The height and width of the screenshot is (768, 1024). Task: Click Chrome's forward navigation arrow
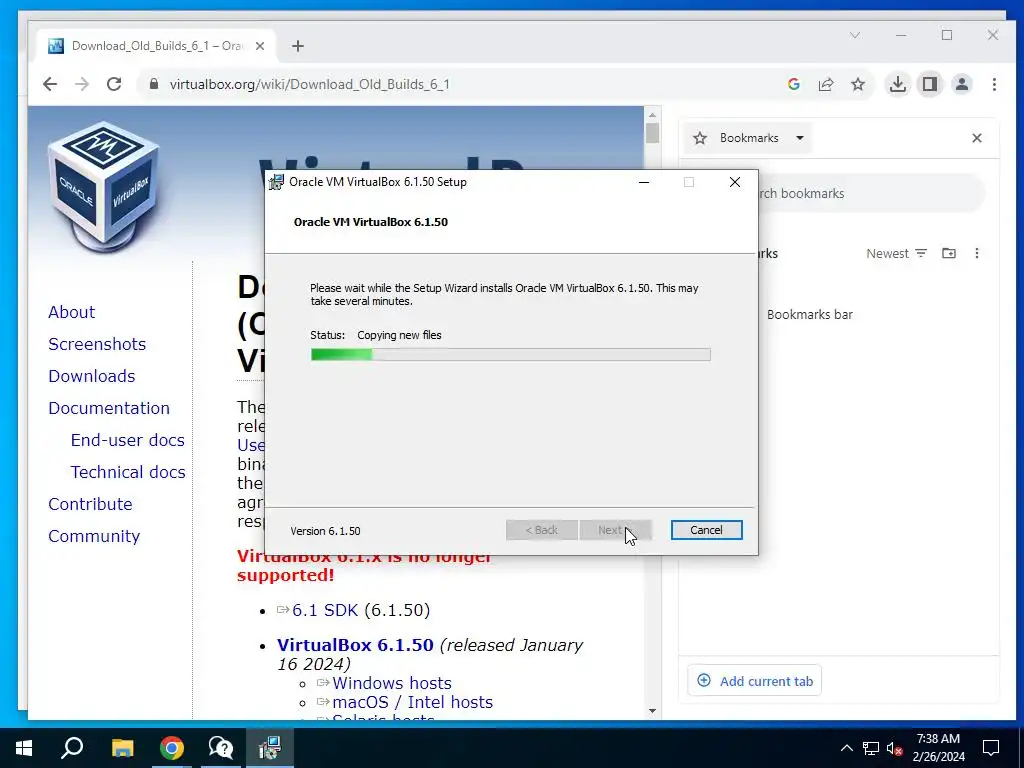coord(82,84)
